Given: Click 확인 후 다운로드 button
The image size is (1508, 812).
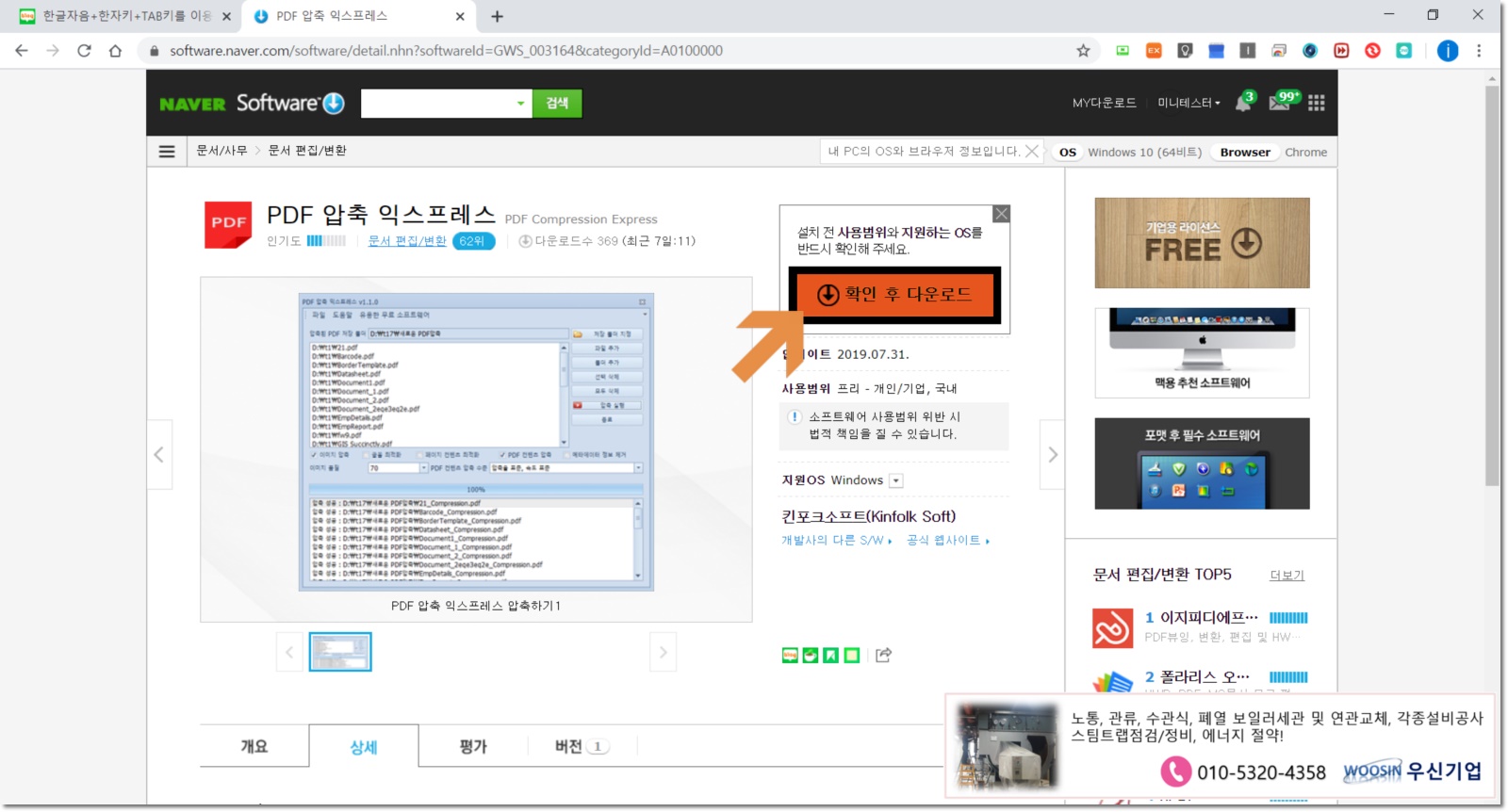Looking at the screenshot, I should click(x=894, y=294).
